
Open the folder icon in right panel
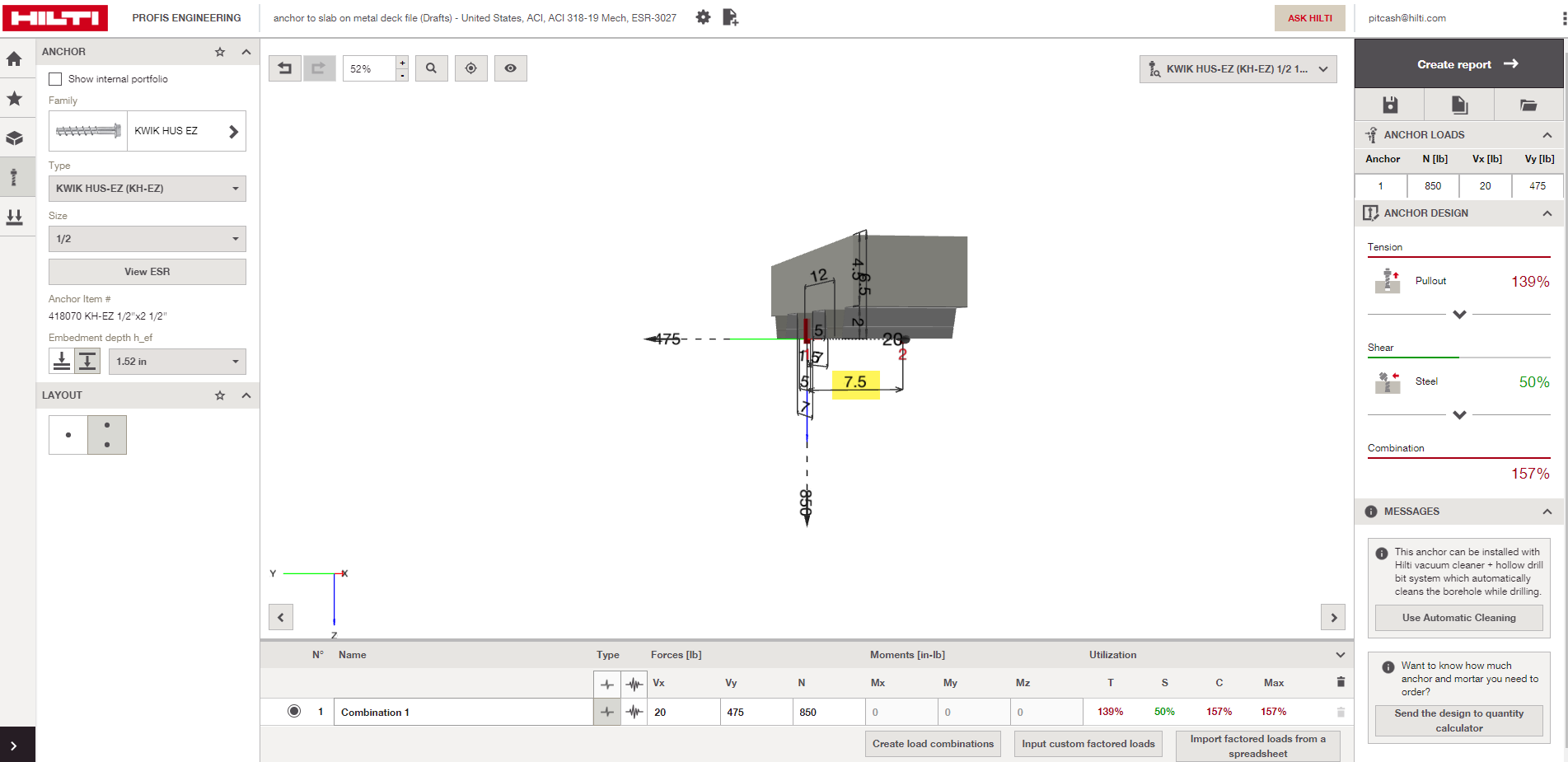pos(1528,105)
